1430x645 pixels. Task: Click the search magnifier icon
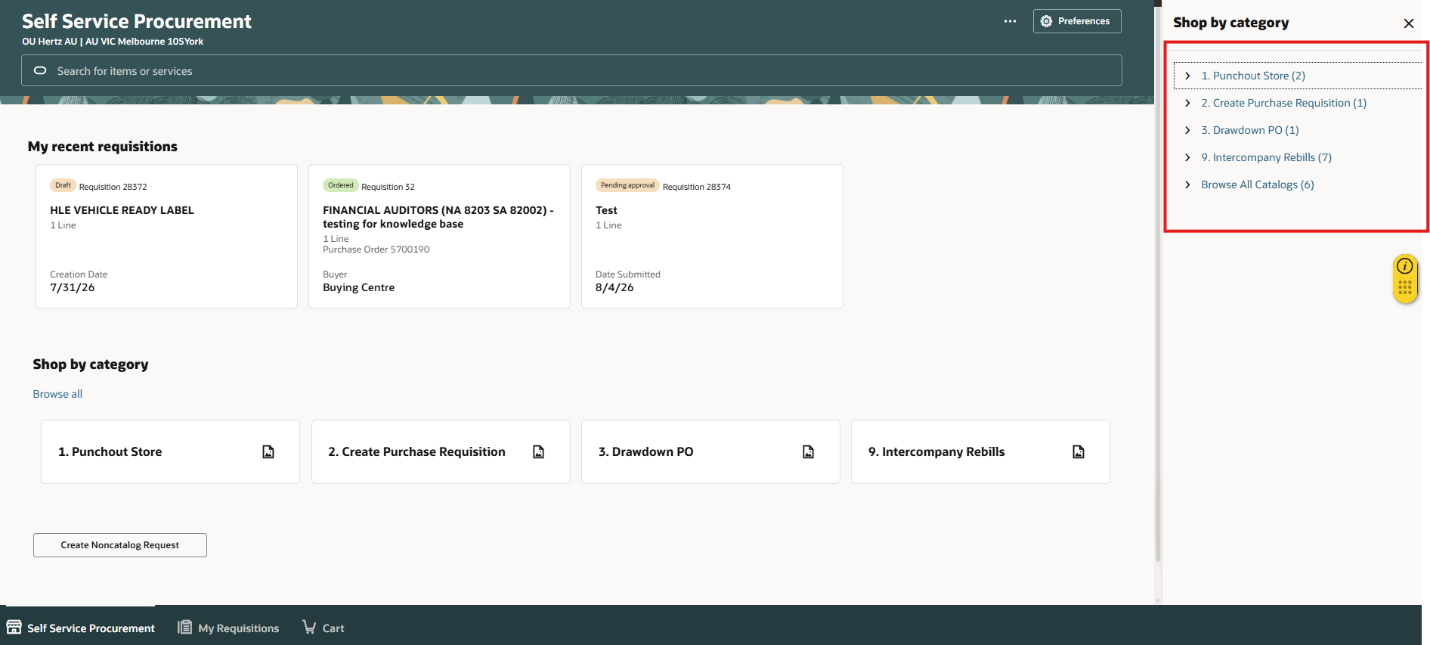pyautogui.click(x=41, y=71)
